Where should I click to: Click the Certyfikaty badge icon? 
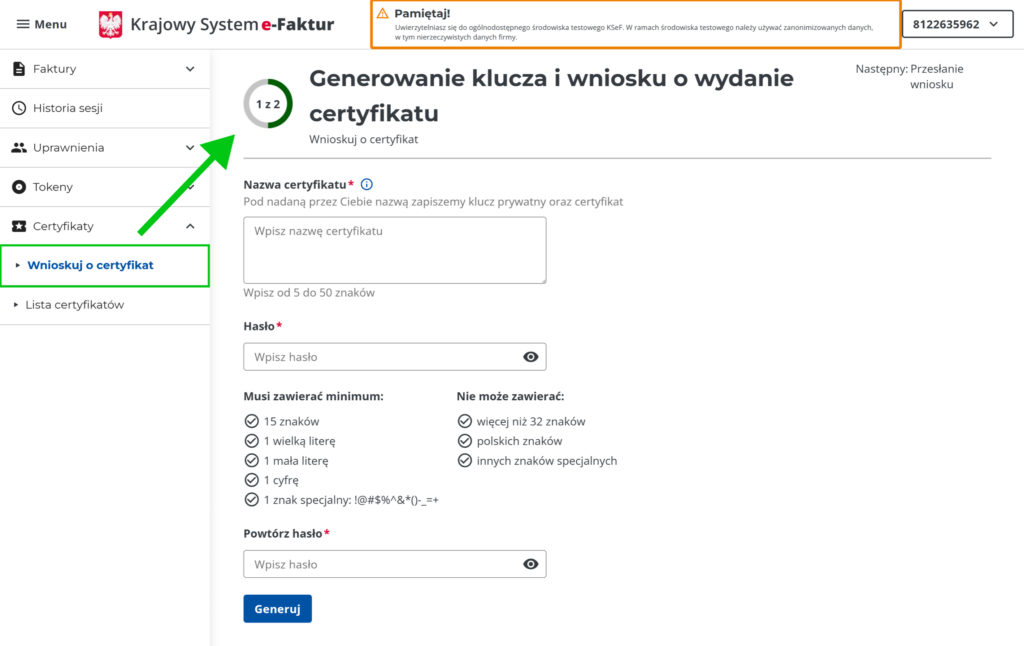point(18,226)
